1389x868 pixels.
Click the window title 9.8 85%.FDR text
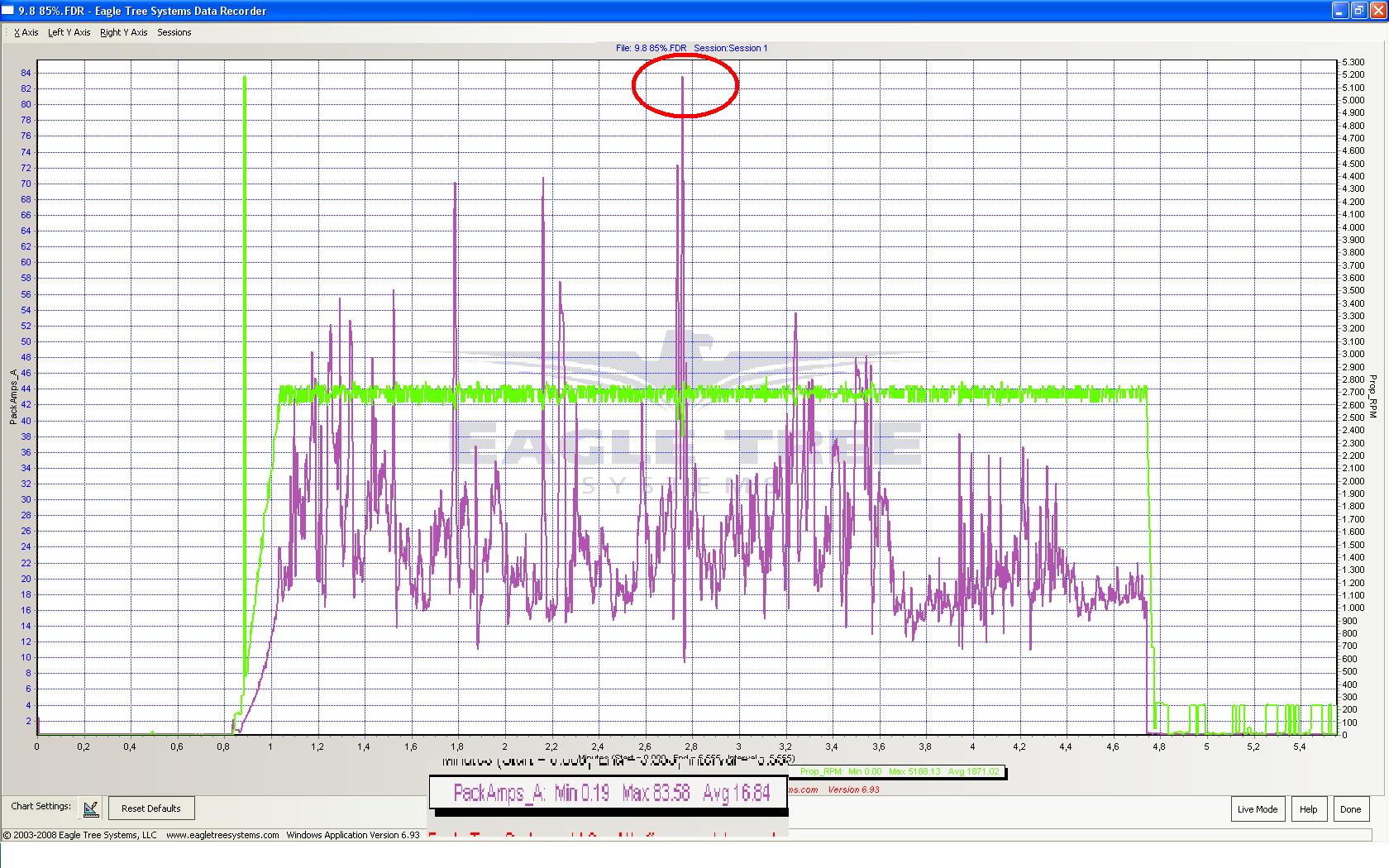pos(143,11)
